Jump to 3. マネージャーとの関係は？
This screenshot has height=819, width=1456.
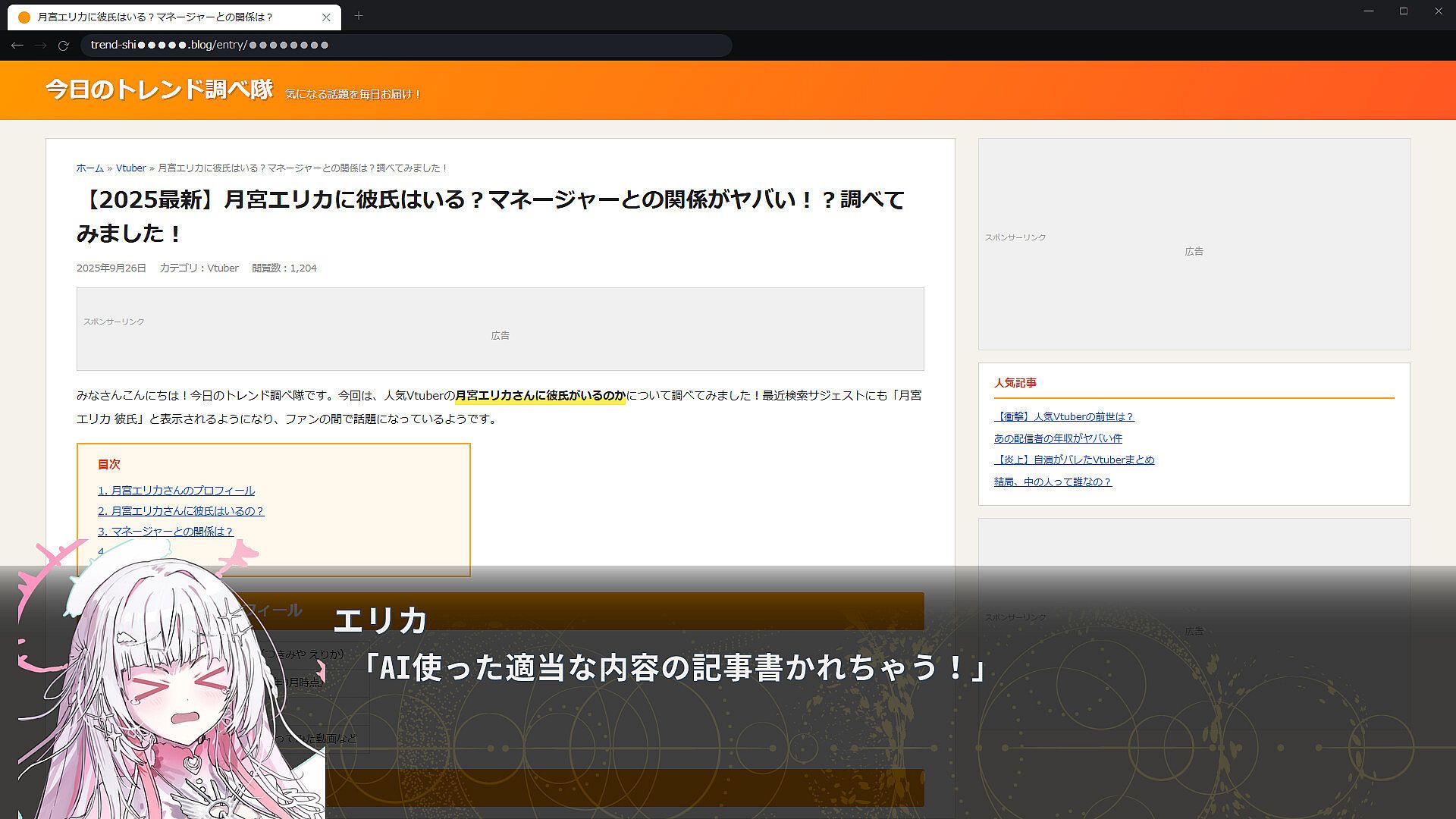165,532
